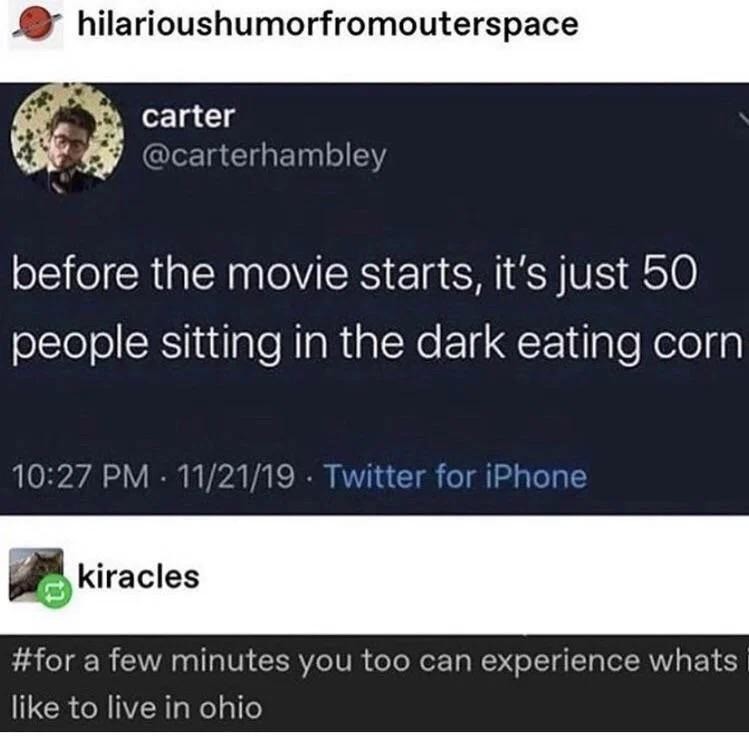Open the hilarioushumorfromouterspace blog name link
749x752 pixels.
tap(328, 24)
